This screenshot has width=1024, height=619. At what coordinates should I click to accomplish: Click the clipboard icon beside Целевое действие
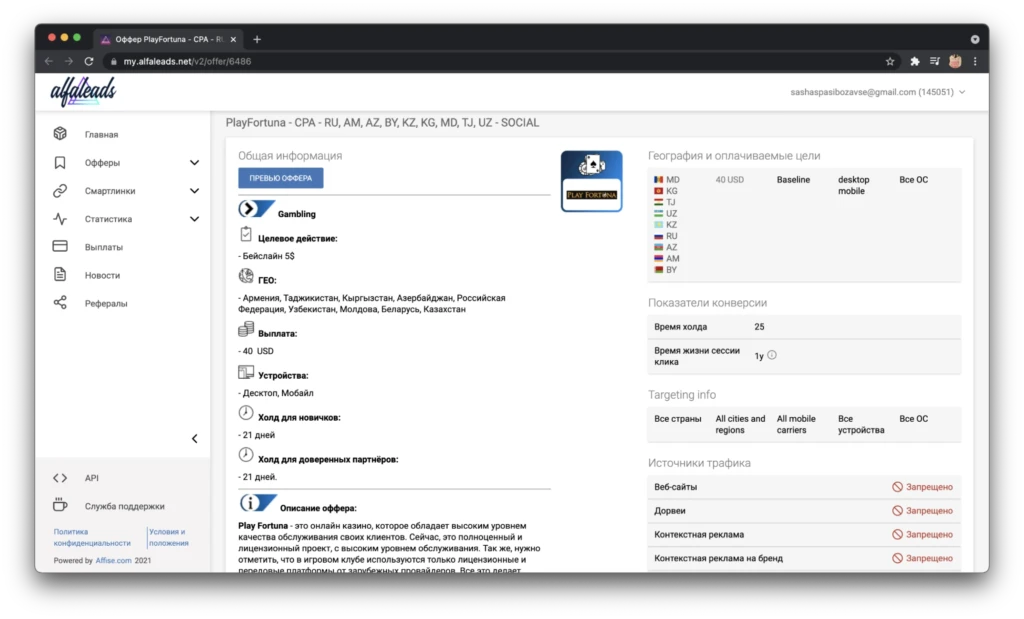click(x=246, y=234)
